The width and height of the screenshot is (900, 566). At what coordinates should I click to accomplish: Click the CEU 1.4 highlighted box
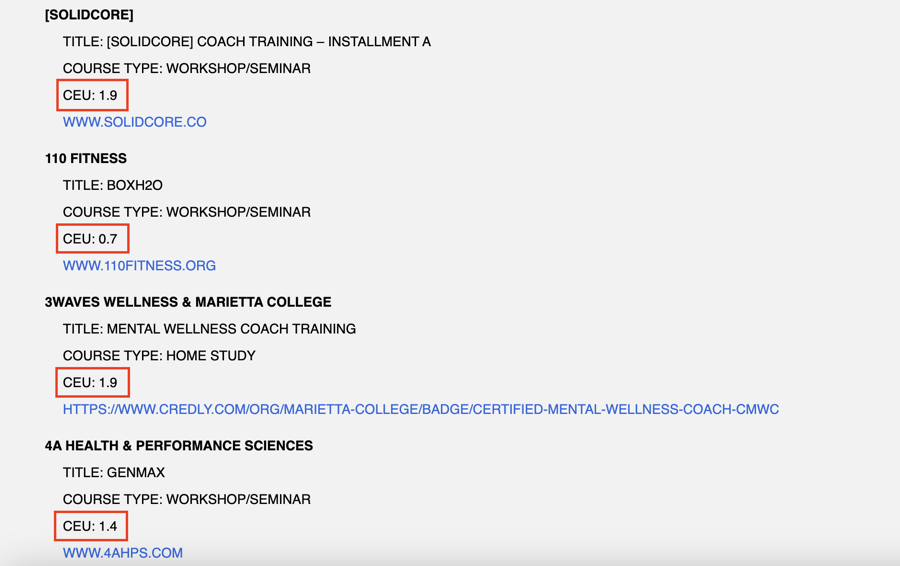coord(91,526)
